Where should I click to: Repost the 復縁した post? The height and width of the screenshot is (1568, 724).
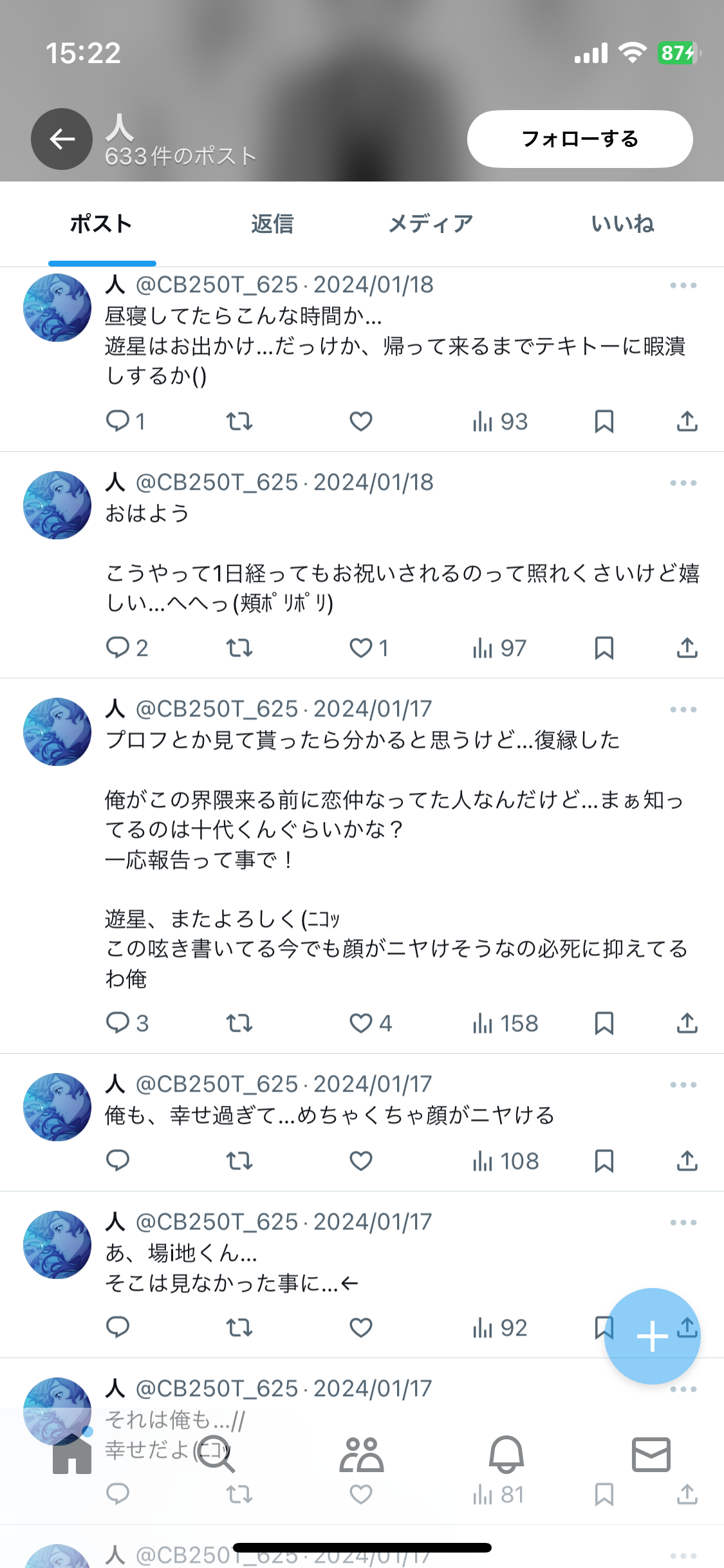click(x=239, y=1023)
